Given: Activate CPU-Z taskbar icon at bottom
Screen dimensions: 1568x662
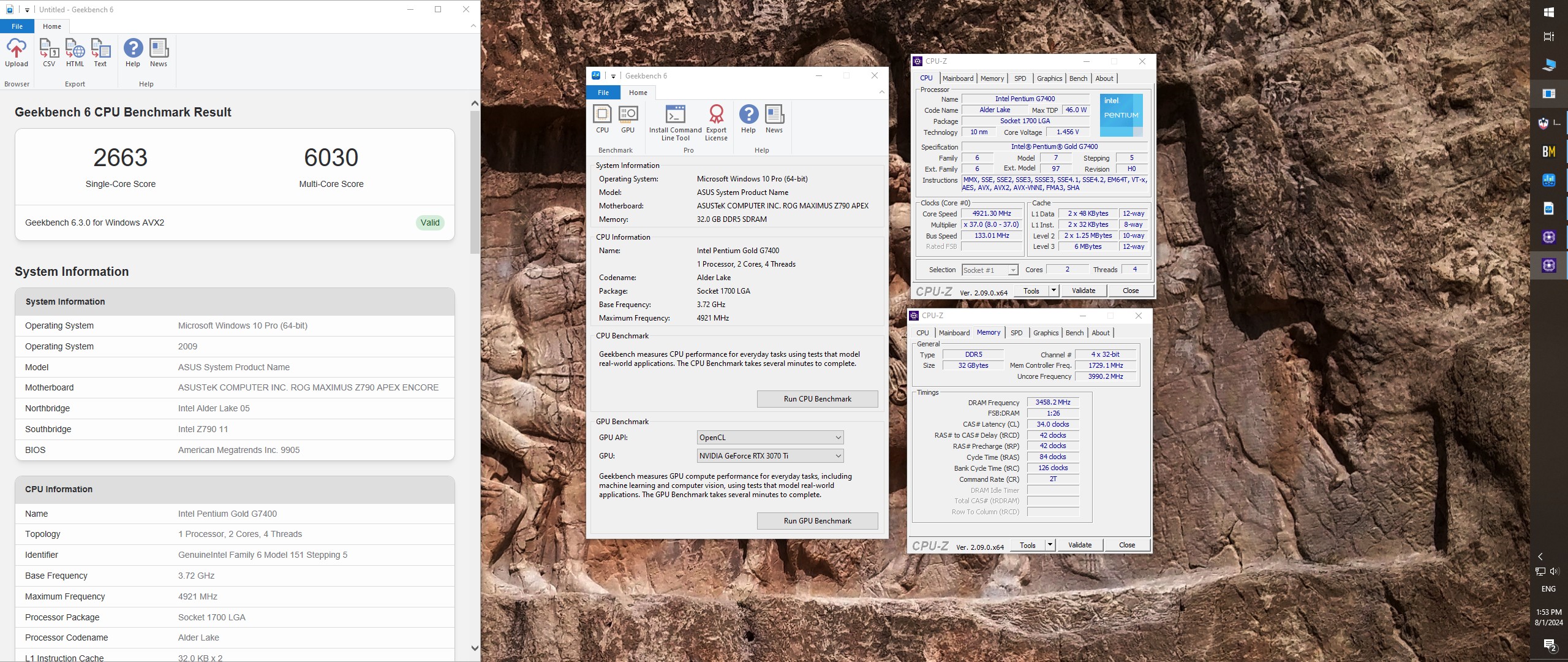Looking at the screenshot, I should [x=1549, y=265].
